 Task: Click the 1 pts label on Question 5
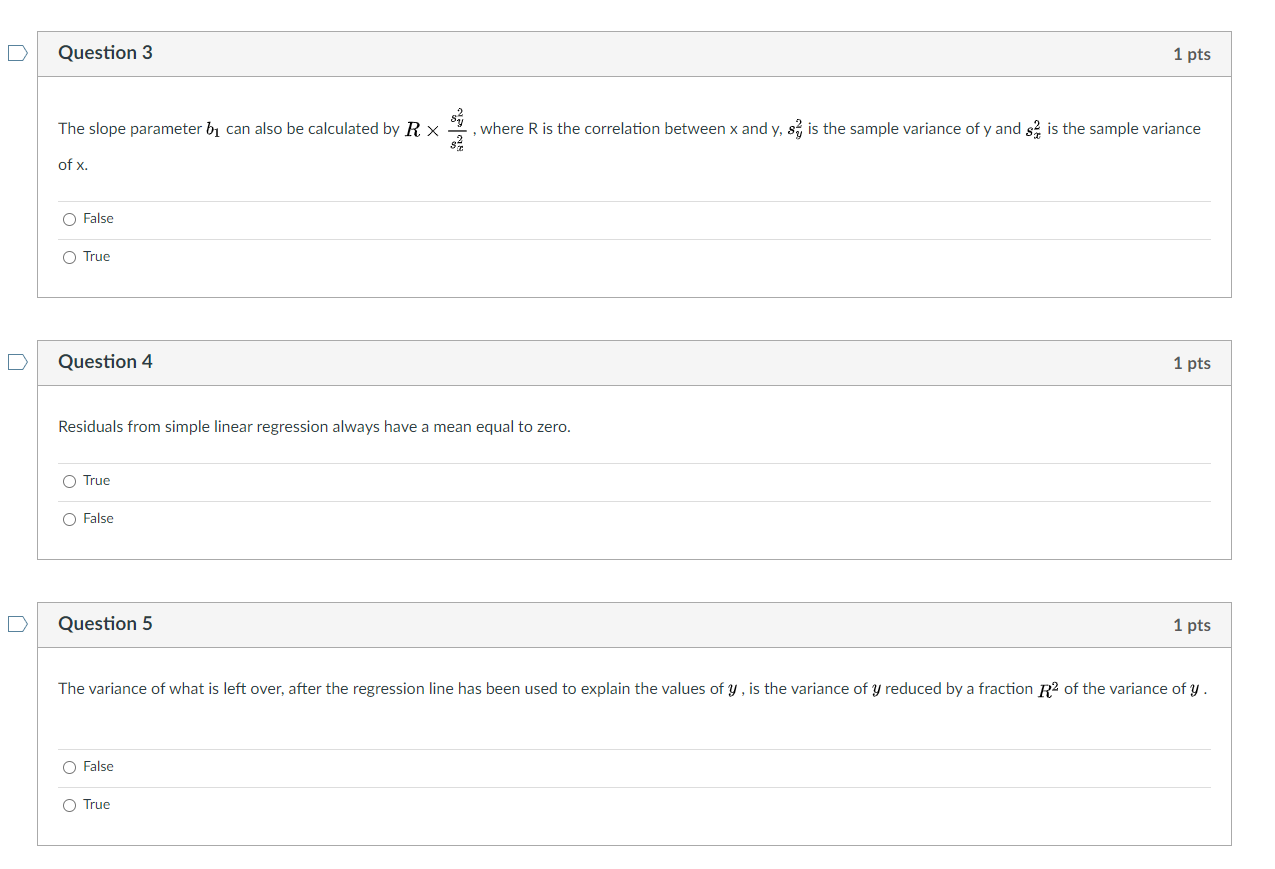1191,624
